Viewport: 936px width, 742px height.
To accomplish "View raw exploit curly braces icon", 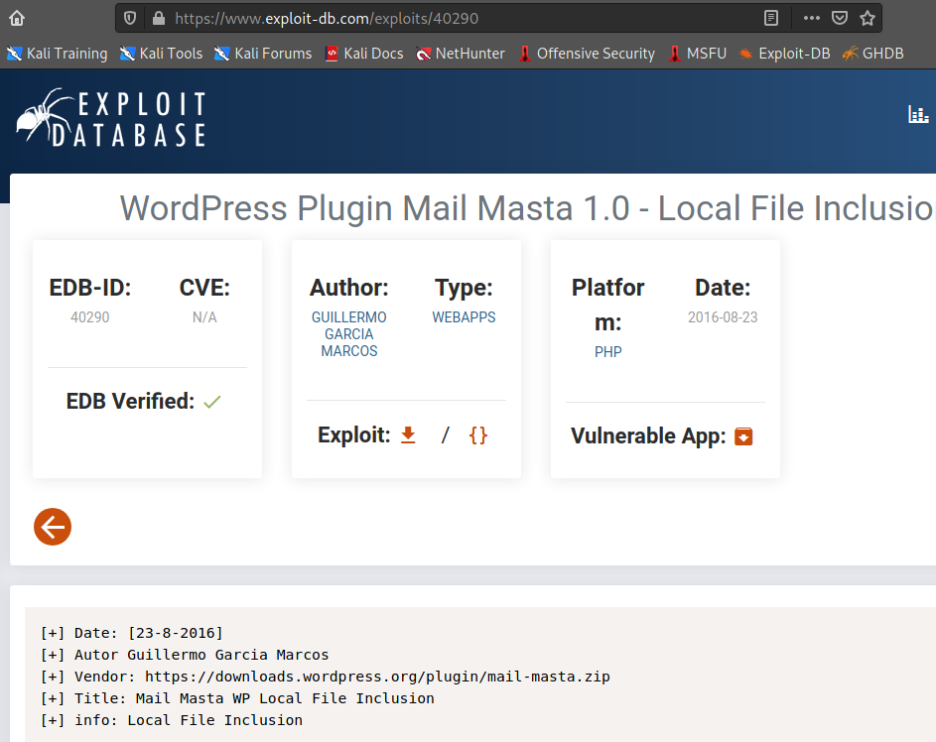I will click(x=478, y=435).
